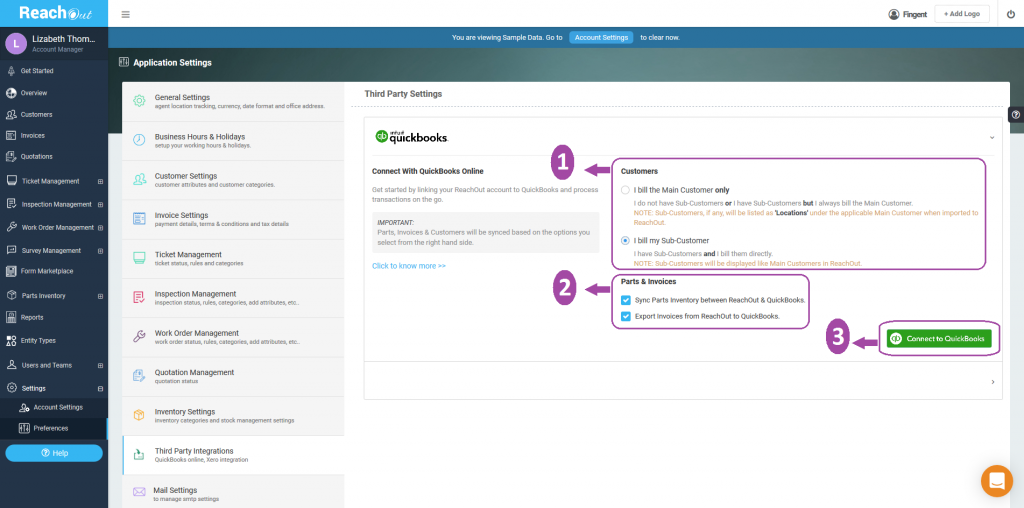Collapse the Settings sidebar submenu
The height and width of the screenshot is (508, 1024).
(x=100, y=389)
